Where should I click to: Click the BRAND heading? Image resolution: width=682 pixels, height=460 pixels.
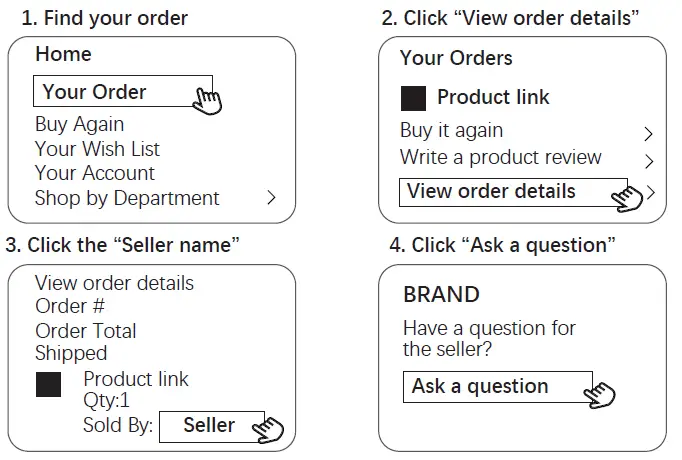coord(441,295)
